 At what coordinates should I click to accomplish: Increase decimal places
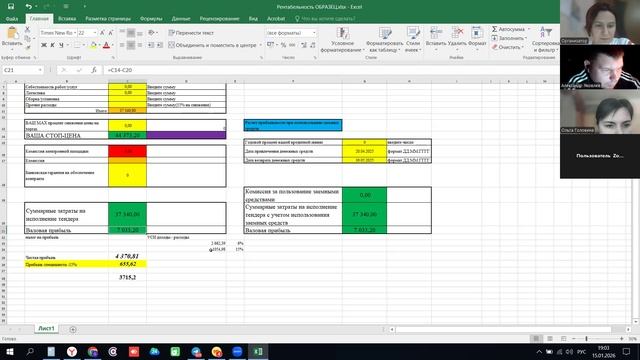click(x=304, y=45)
